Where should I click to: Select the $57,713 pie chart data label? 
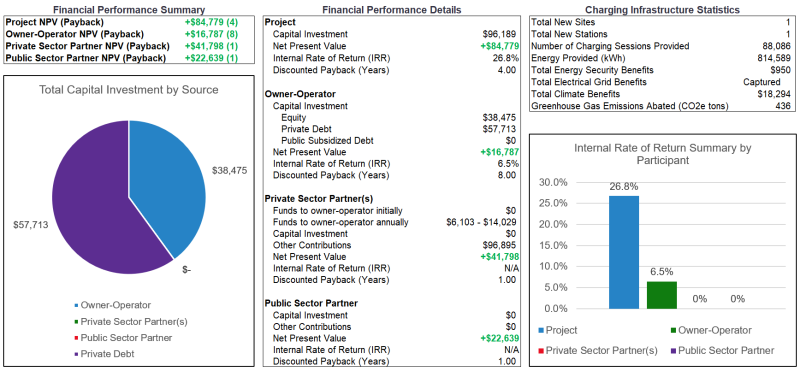30,224
